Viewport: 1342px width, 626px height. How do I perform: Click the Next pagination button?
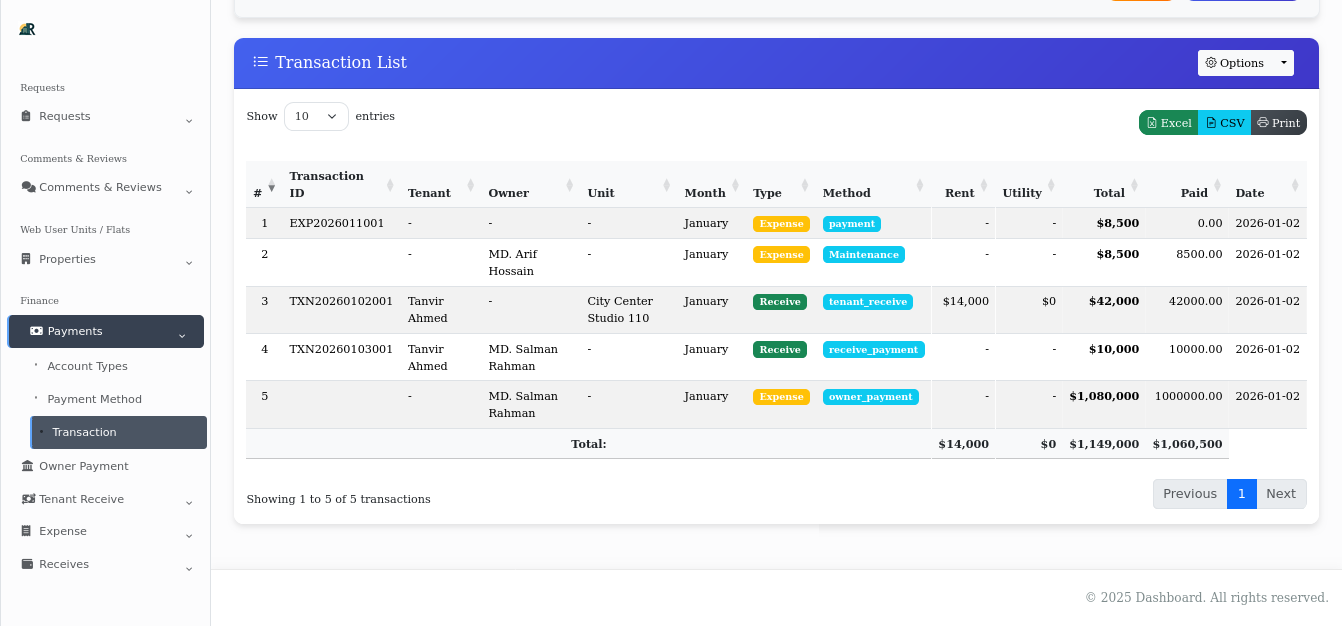click(1281, 493)
